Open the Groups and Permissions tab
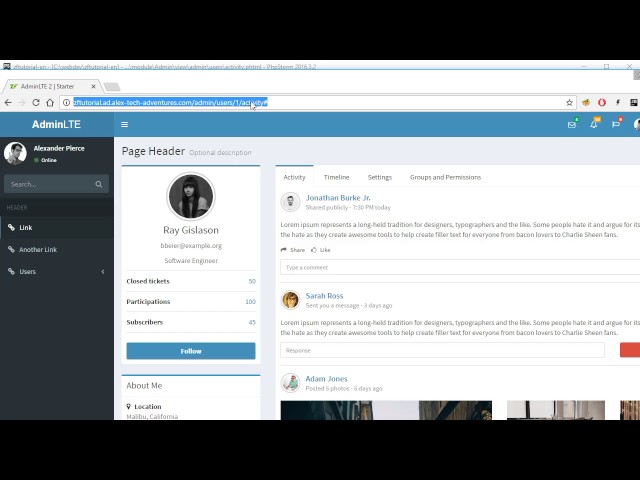Viewport: 640px width, 480px height. (445, 177)
